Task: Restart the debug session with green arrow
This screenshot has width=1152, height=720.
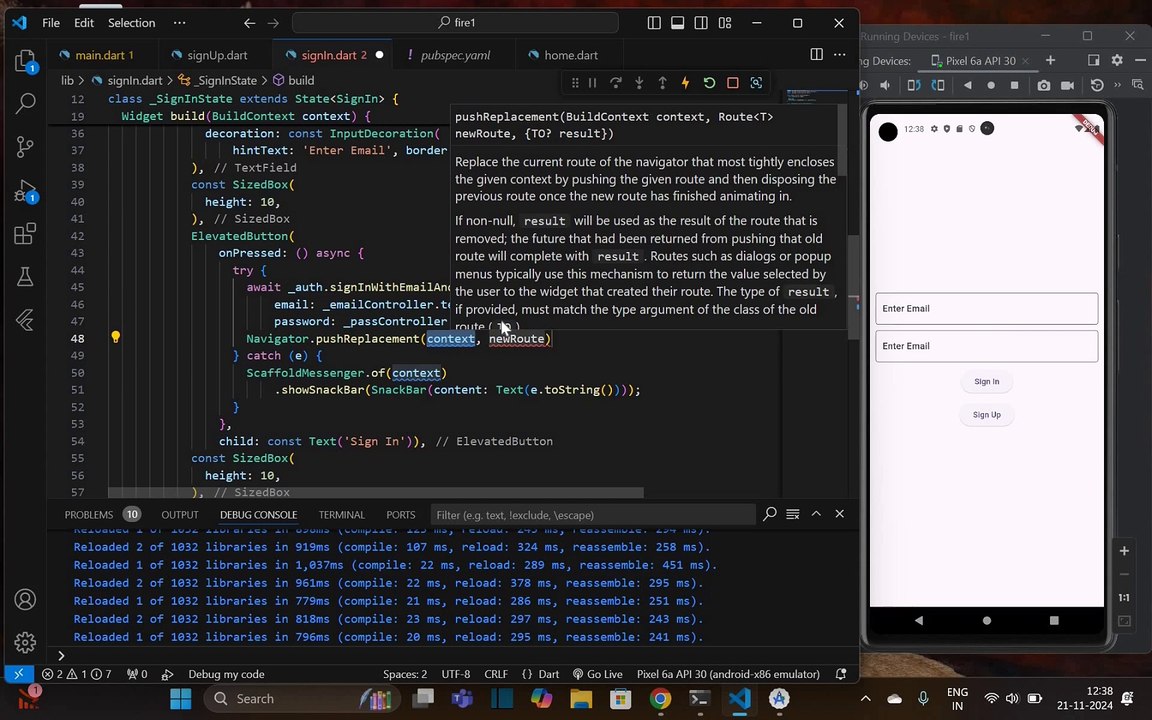Action: pyautogui.click(x=709, y=83)
